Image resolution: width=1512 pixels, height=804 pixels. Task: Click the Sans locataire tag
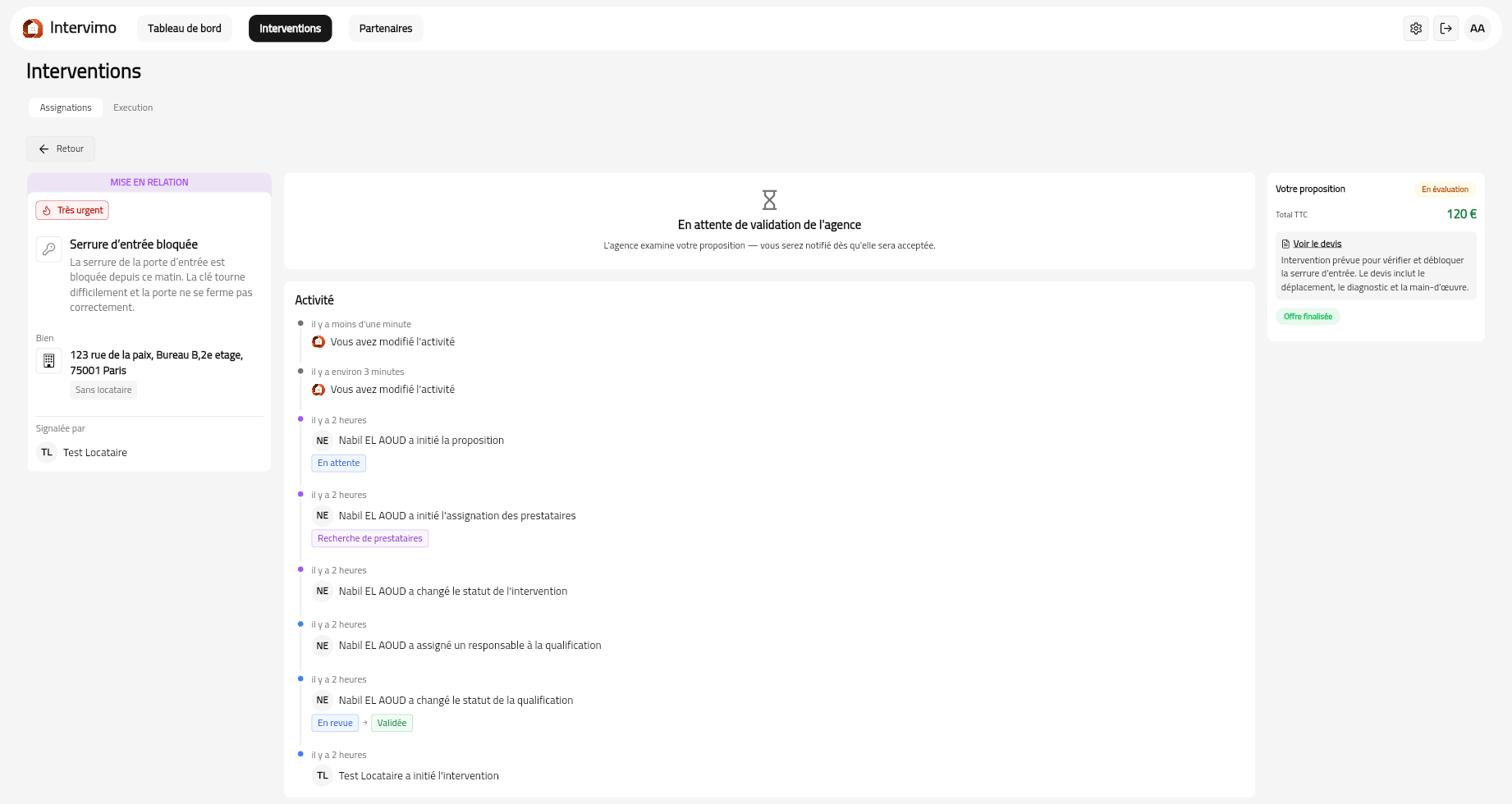click(x=103, y=390)
